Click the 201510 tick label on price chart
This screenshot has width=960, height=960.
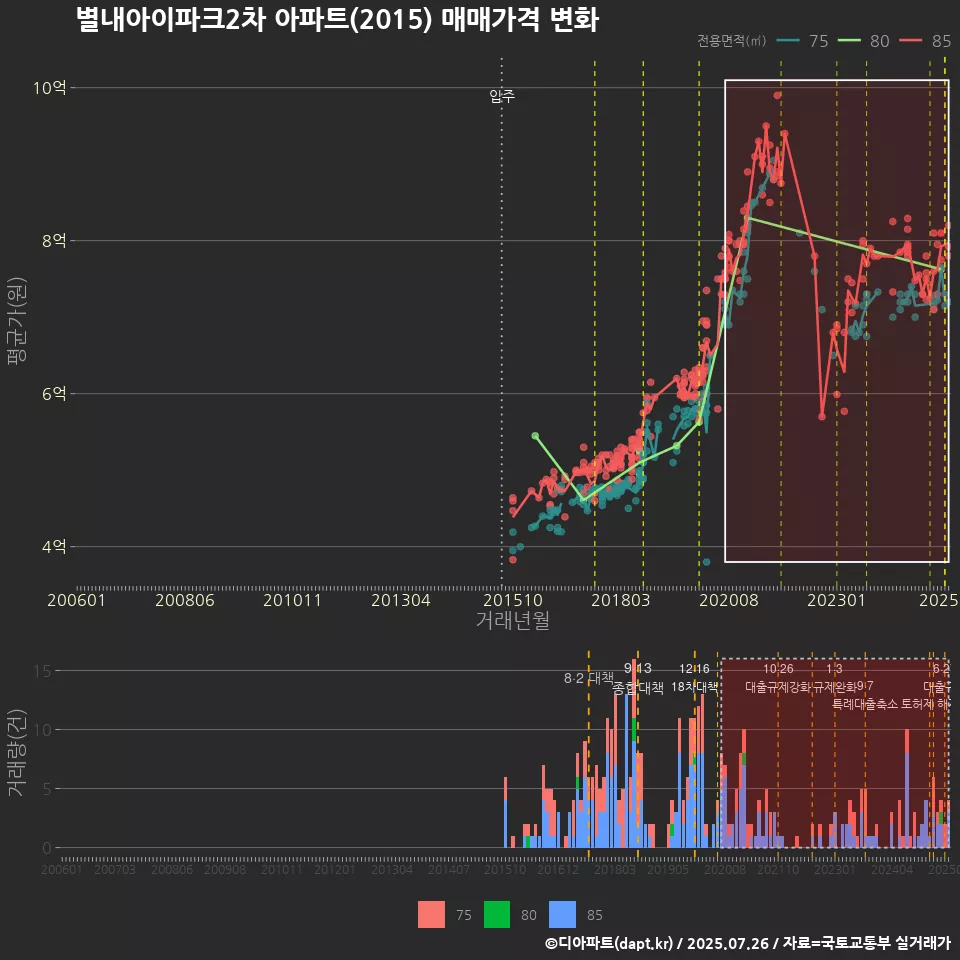513,600
